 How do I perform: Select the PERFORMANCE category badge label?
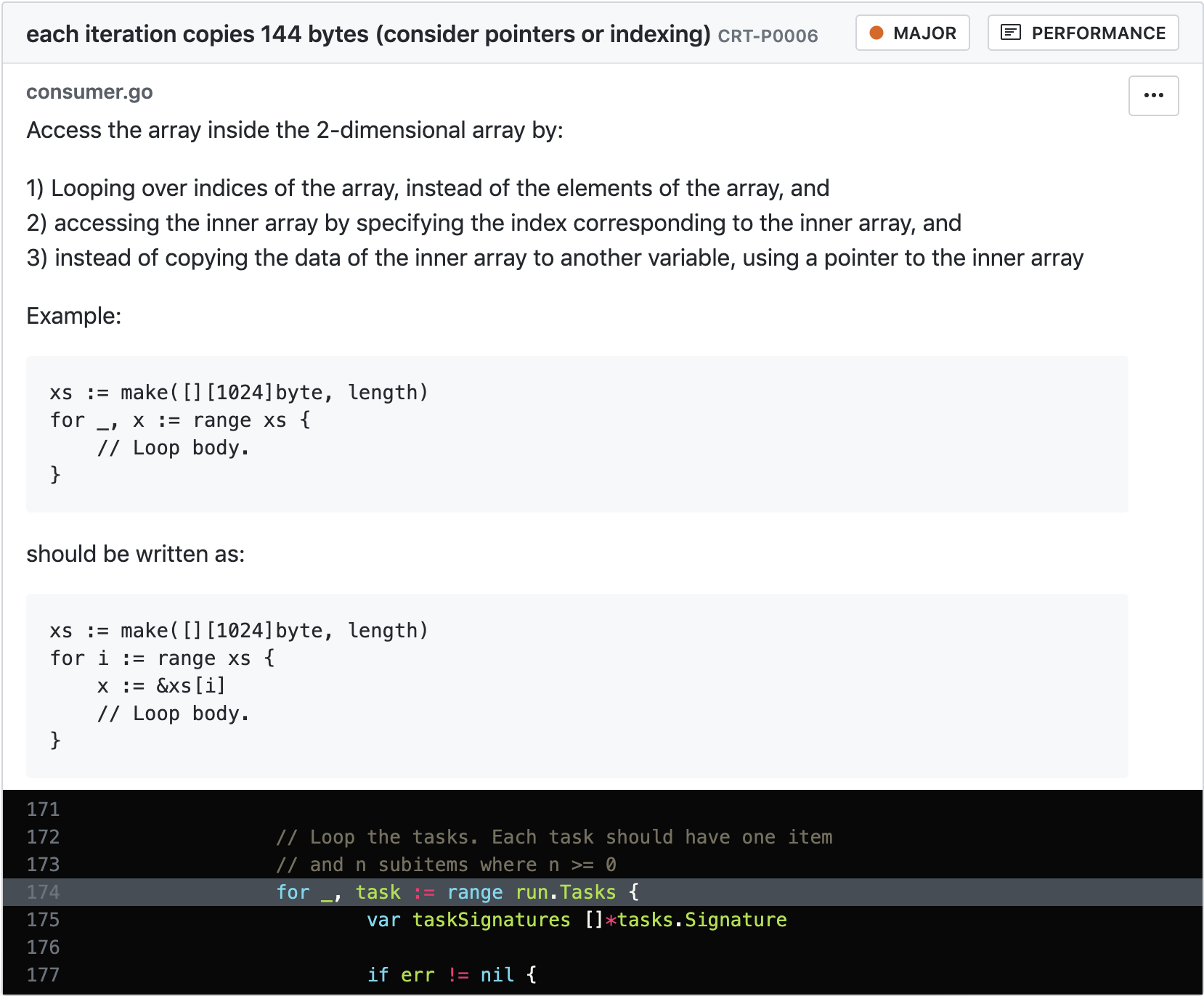[1098, 33]
